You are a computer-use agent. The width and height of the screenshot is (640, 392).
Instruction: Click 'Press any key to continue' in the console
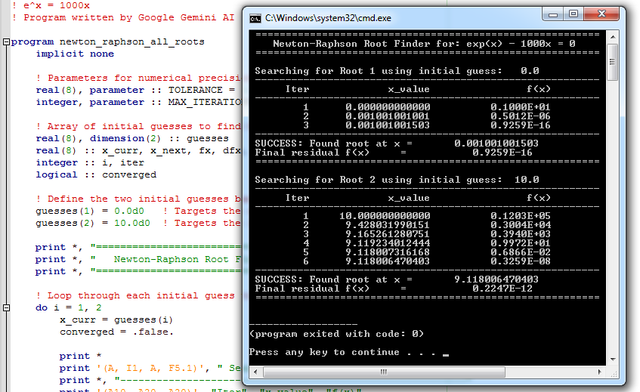coord(324,352)
